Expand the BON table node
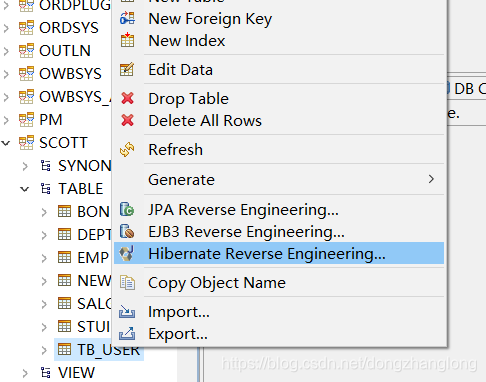This screenshot has width=486, height=382. click(44, 212)
